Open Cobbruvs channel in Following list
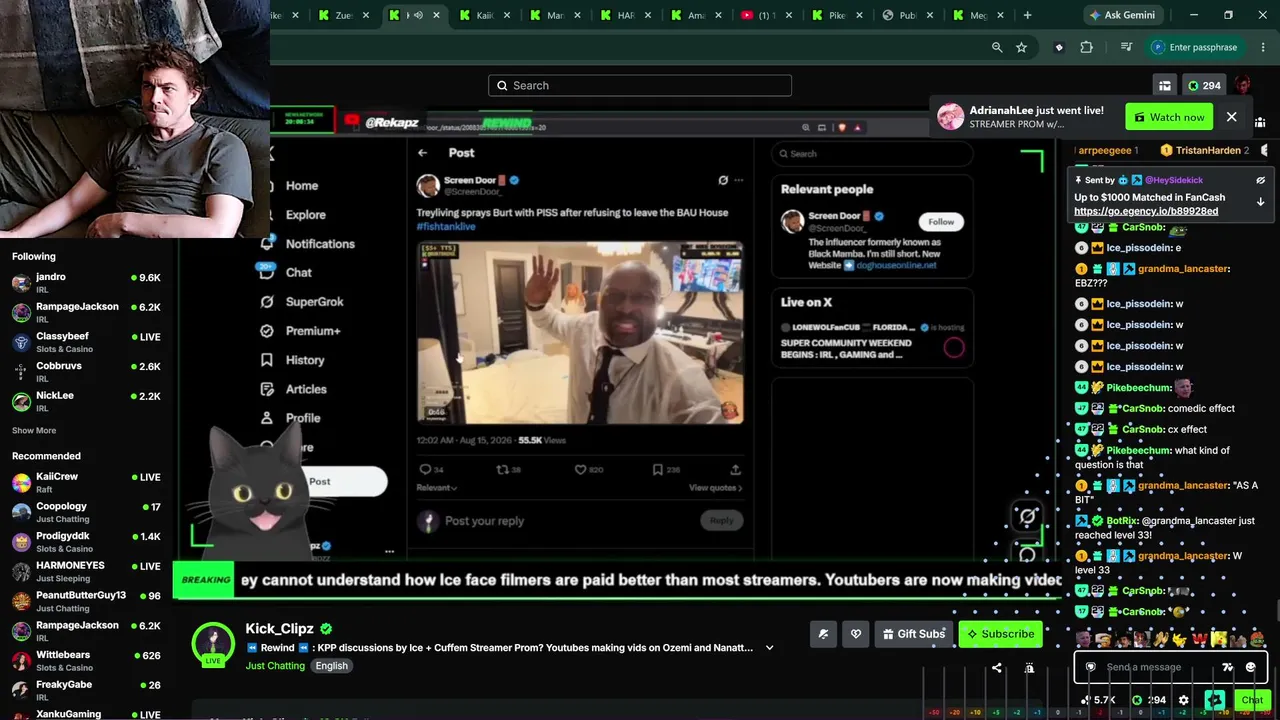The image size is (1280, 720). point(88,371)
